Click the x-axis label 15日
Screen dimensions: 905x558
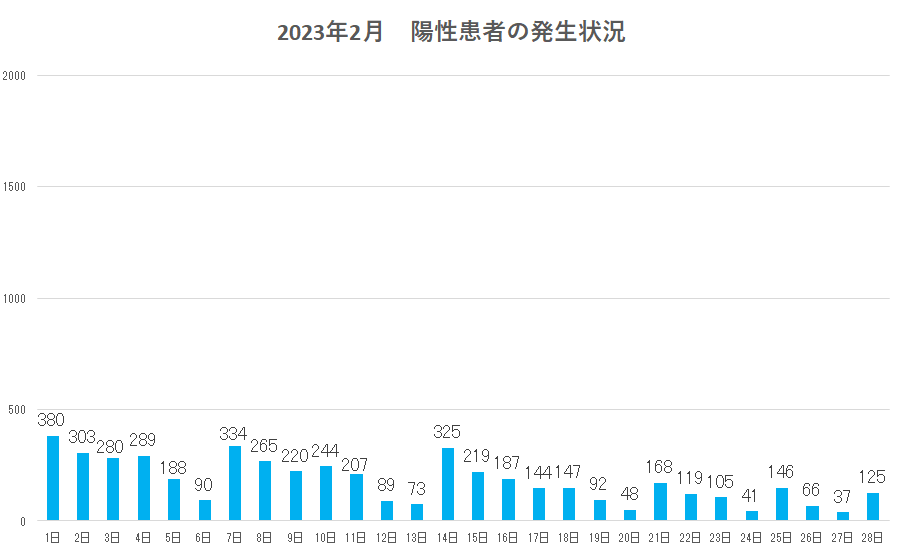(x=477, y=538)
